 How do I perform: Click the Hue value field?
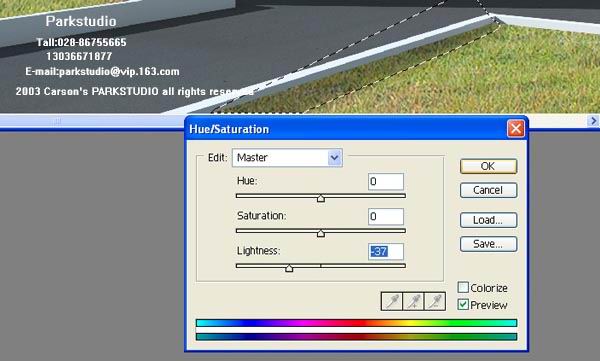click(x=386, y=181)
